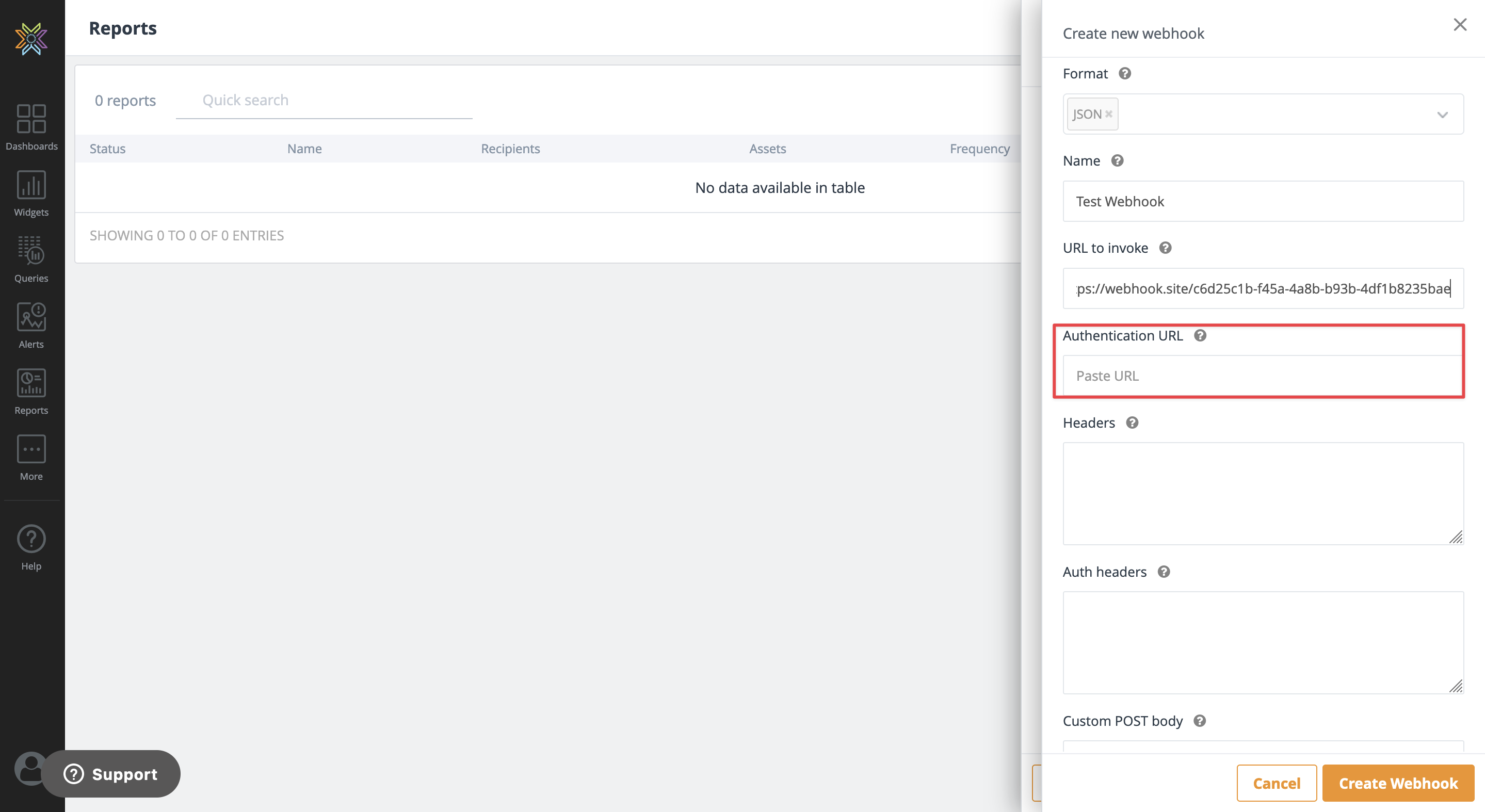This screenshot has width=1485, height=812.
Task: Click the Create Webhook button
Action: (1397, 783)
